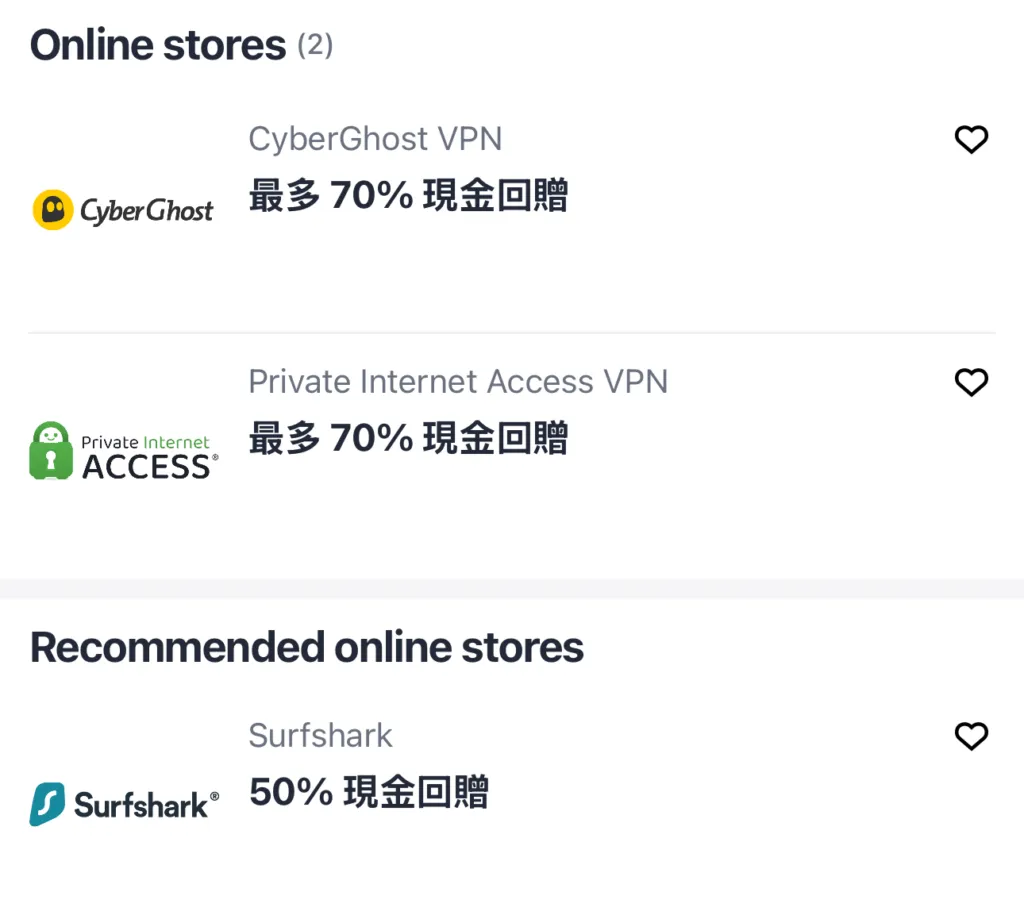
Task: Click small 'Private Internet' text in the logo
Action: point(146,442)
